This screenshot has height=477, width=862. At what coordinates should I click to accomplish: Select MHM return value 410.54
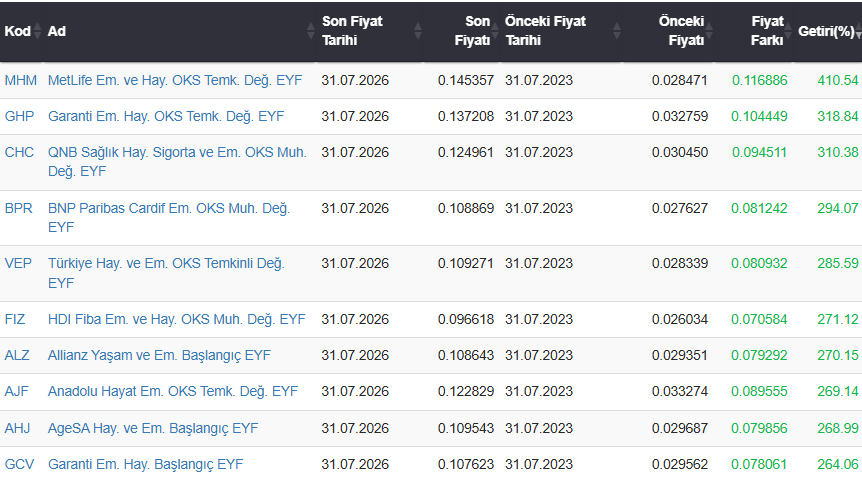pyautogui.click(x=838, y=80)
